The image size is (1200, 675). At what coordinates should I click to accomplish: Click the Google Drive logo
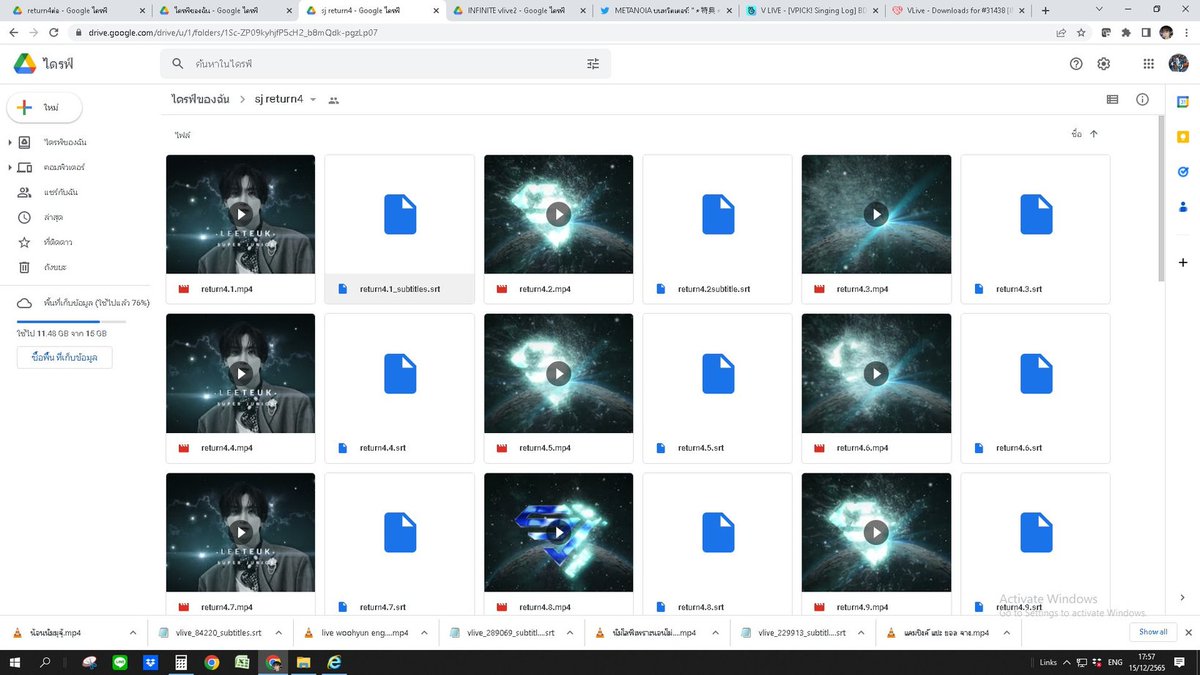[25, 63]
